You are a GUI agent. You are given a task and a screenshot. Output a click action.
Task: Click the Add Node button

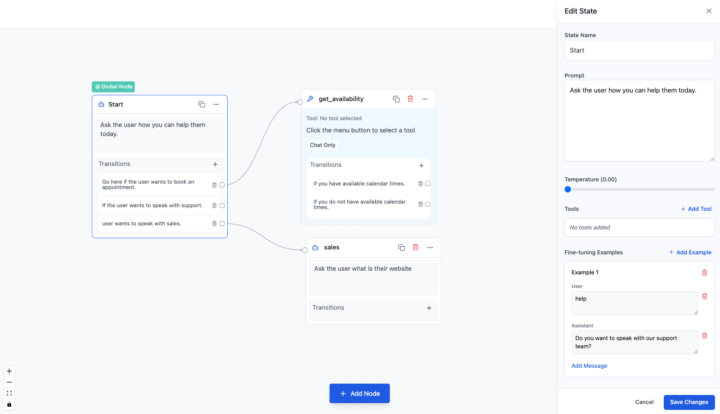(x=359, y=394)
